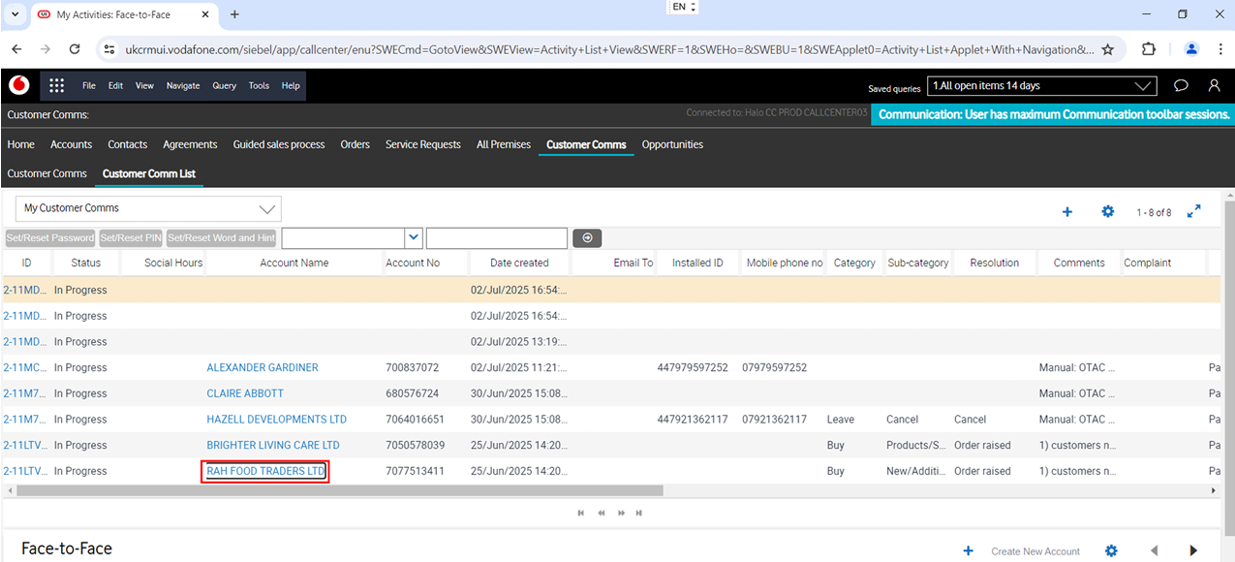Select Customer Comms sub-tab
The width and height of the screenshot is (1235, 562).
click(x=47, y=174)
